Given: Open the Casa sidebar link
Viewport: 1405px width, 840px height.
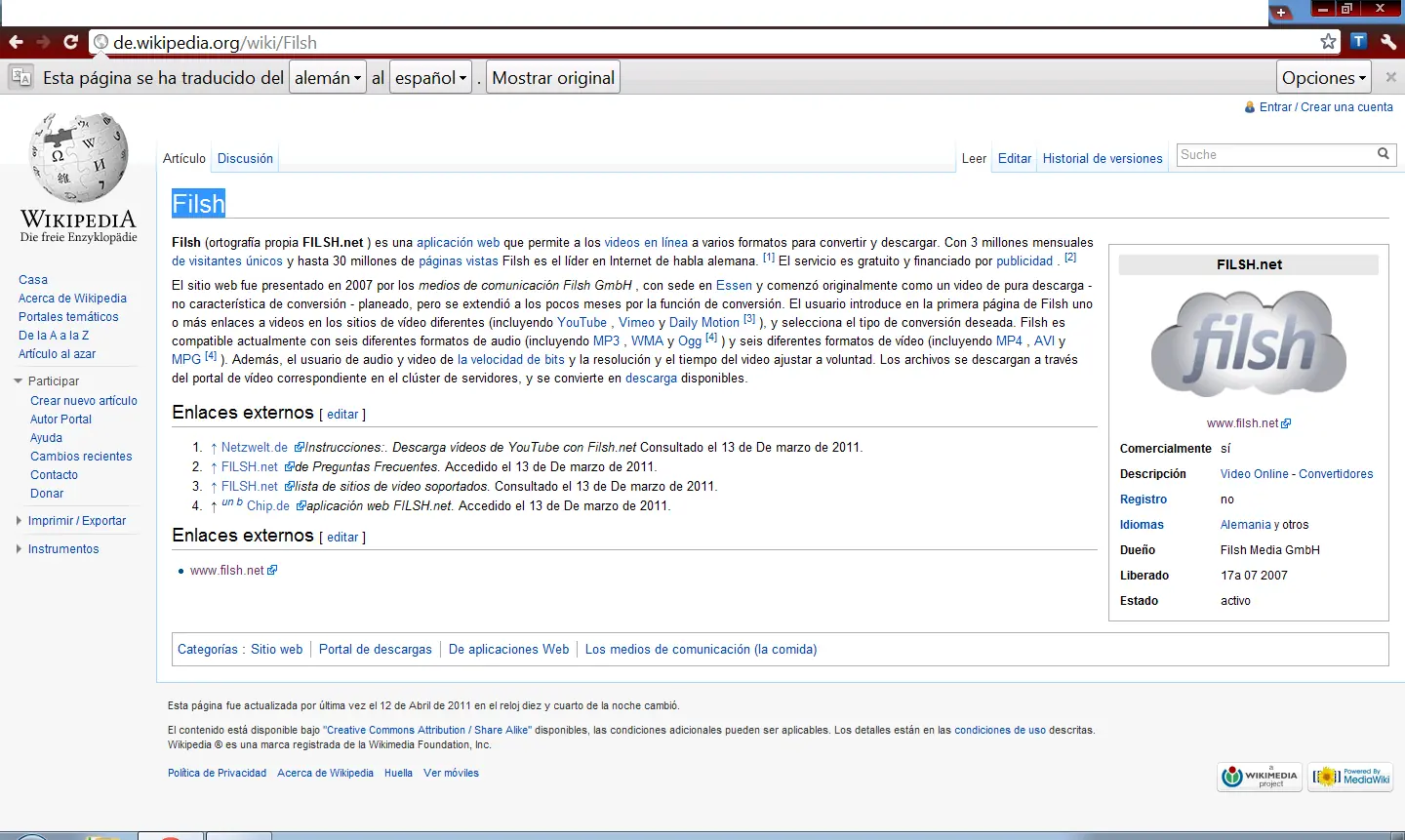Looking at the screenshot, I should [33, 280].
